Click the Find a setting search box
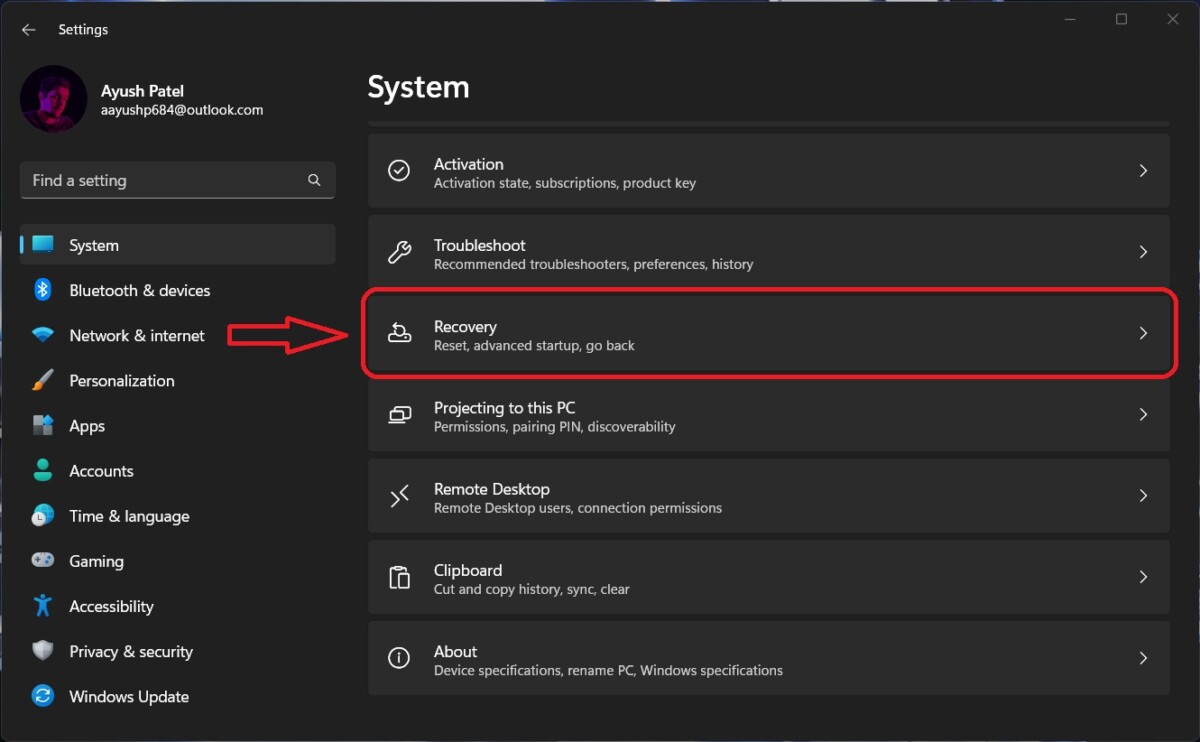The image size is (1200, 742). 165,181
